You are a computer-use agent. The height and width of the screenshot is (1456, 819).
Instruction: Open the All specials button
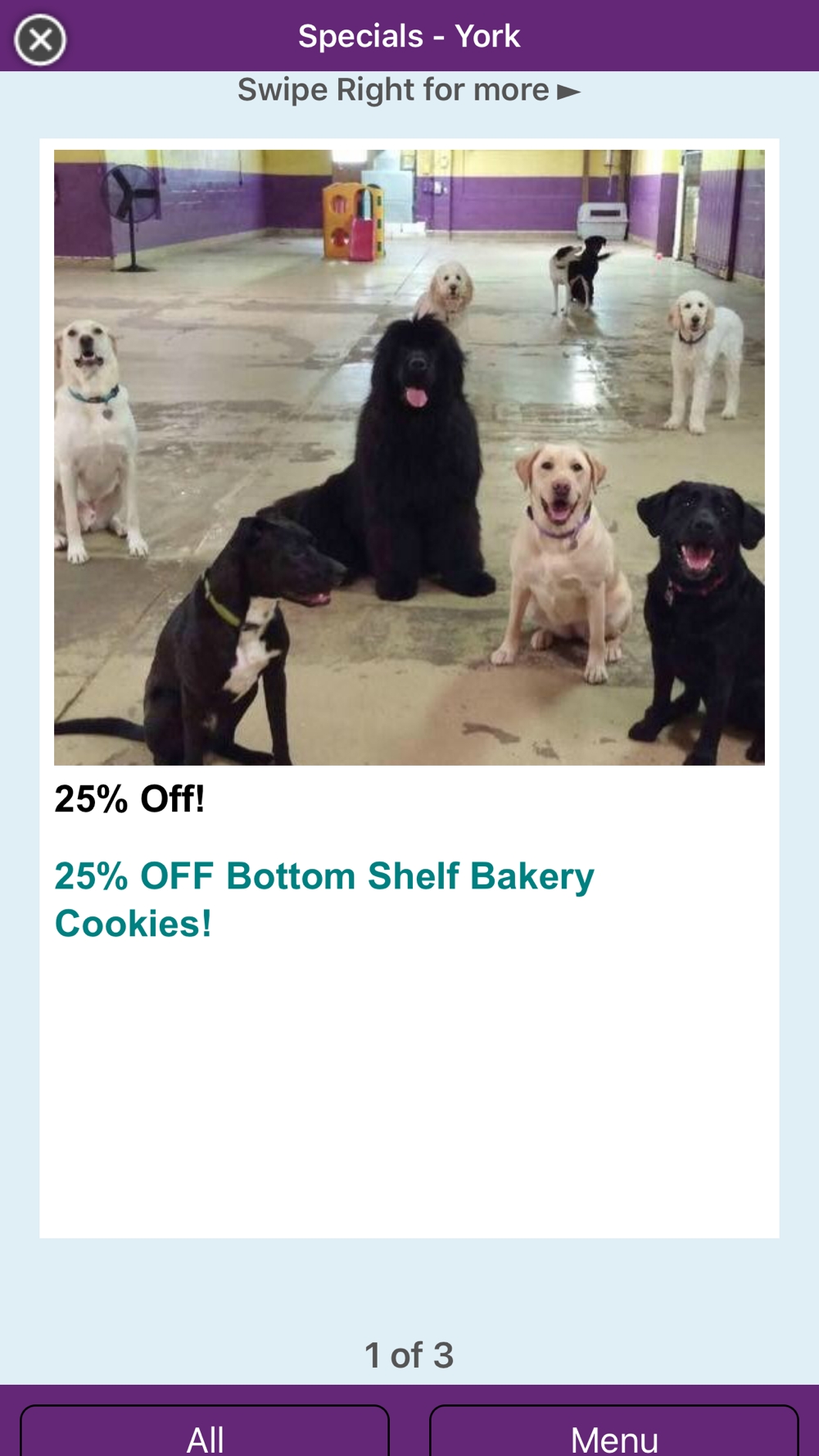205,1431
